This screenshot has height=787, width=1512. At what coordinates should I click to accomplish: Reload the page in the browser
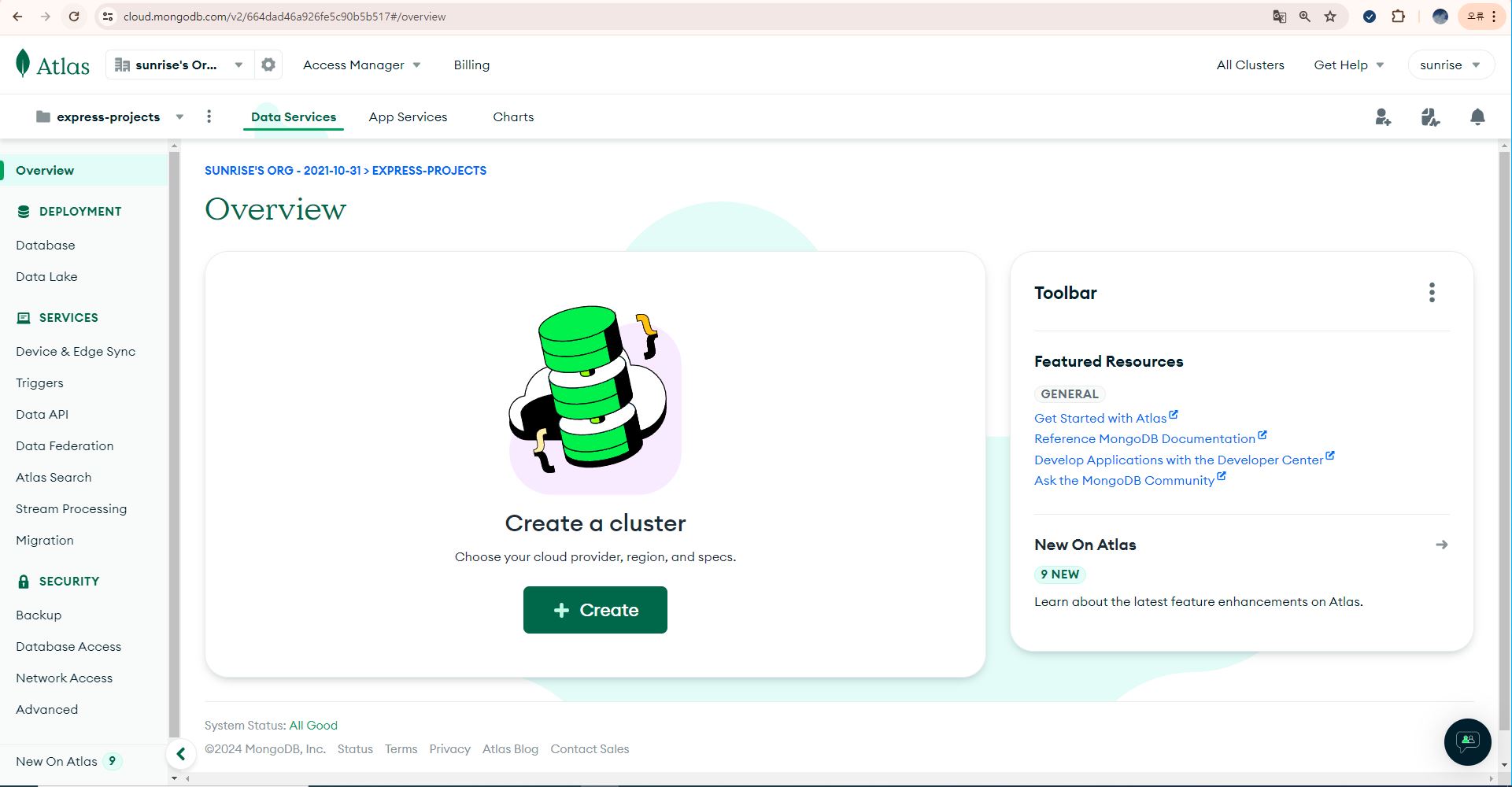click(73, 16)
